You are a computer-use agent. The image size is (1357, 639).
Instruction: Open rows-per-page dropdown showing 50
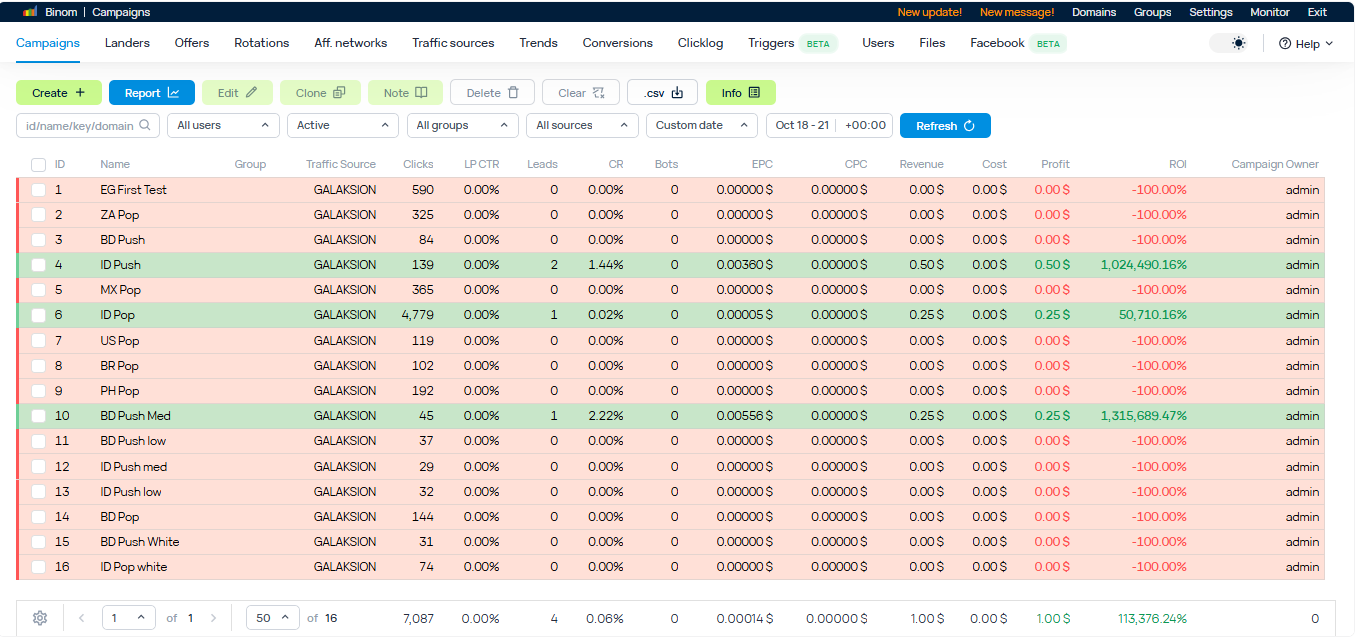coord(273,618)
